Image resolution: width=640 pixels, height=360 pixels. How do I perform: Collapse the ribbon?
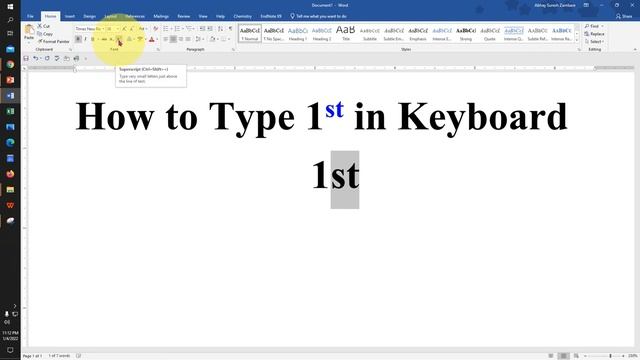[635, 49]
